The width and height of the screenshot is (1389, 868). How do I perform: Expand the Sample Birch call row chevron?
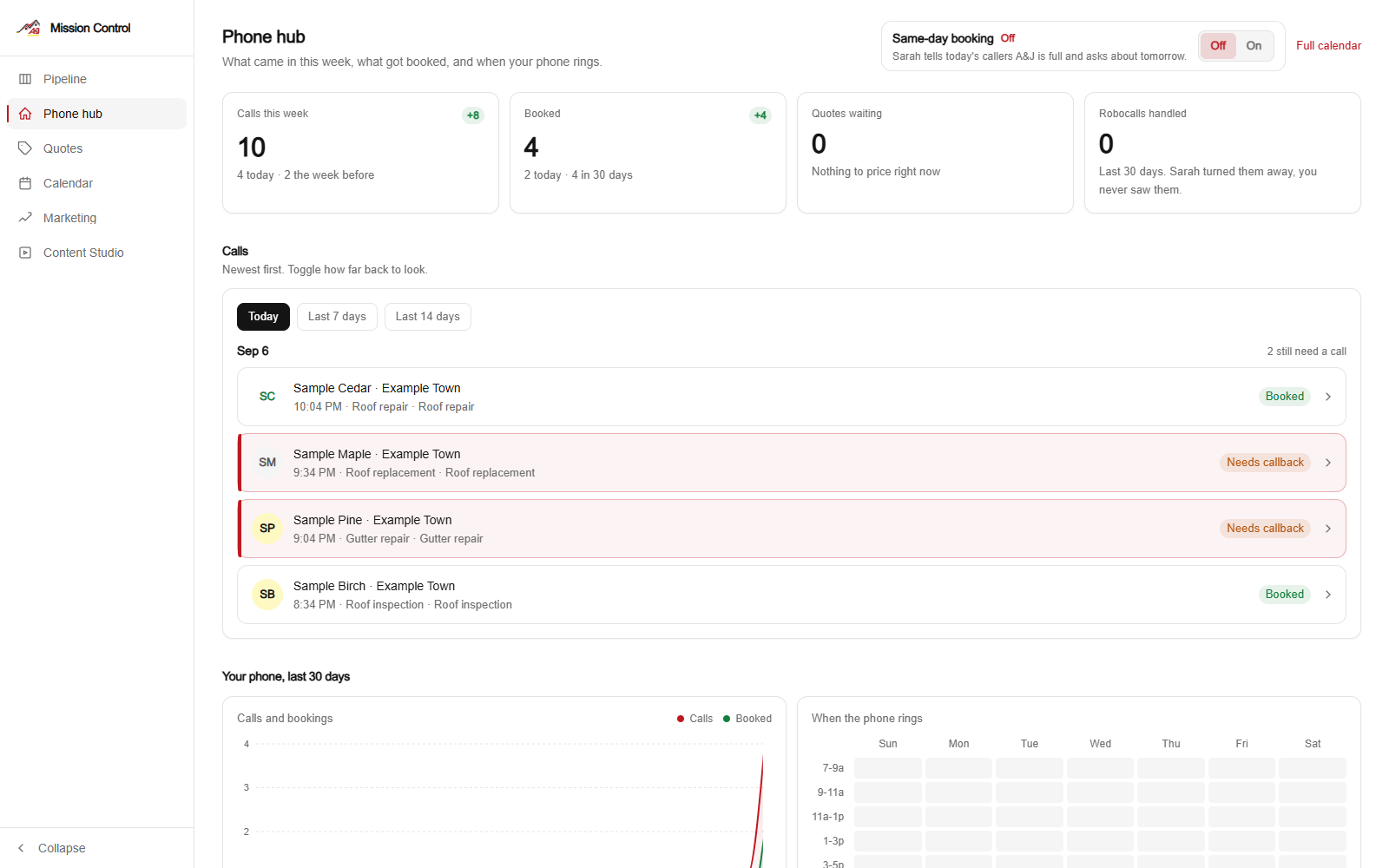pos(1328,595)
